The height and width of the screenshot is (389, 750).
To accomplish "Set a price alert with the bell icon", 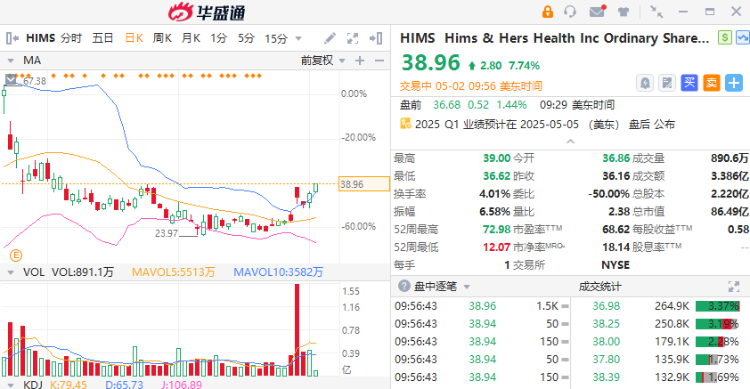I will coord(645,83).
